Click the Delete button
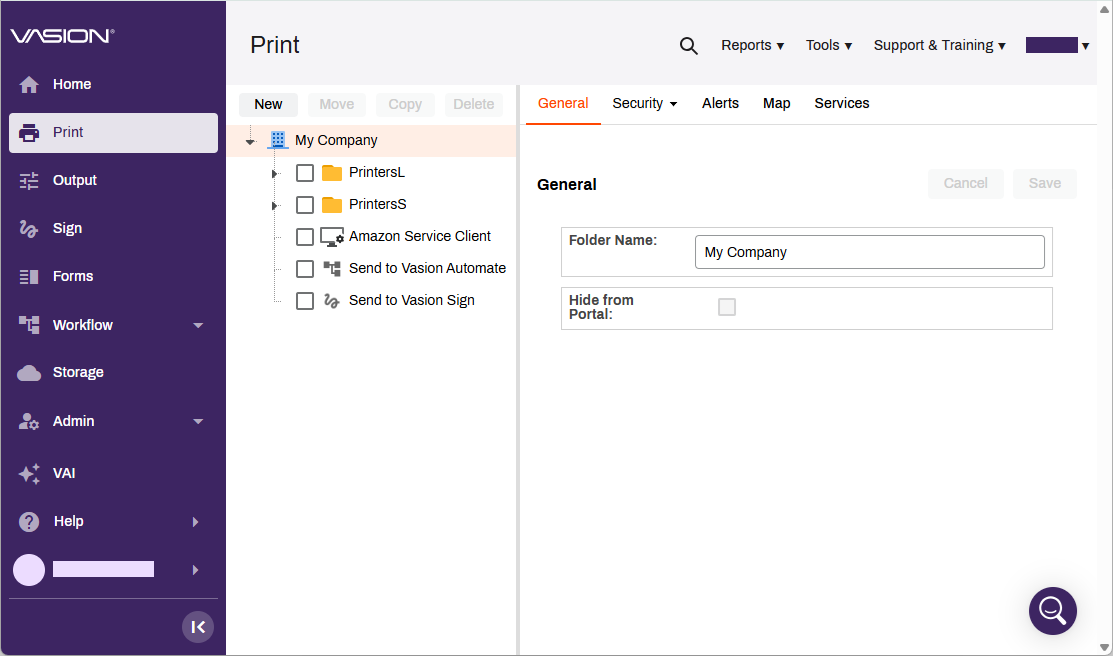Screen dimensions: 1113x656 click(473, 104)
